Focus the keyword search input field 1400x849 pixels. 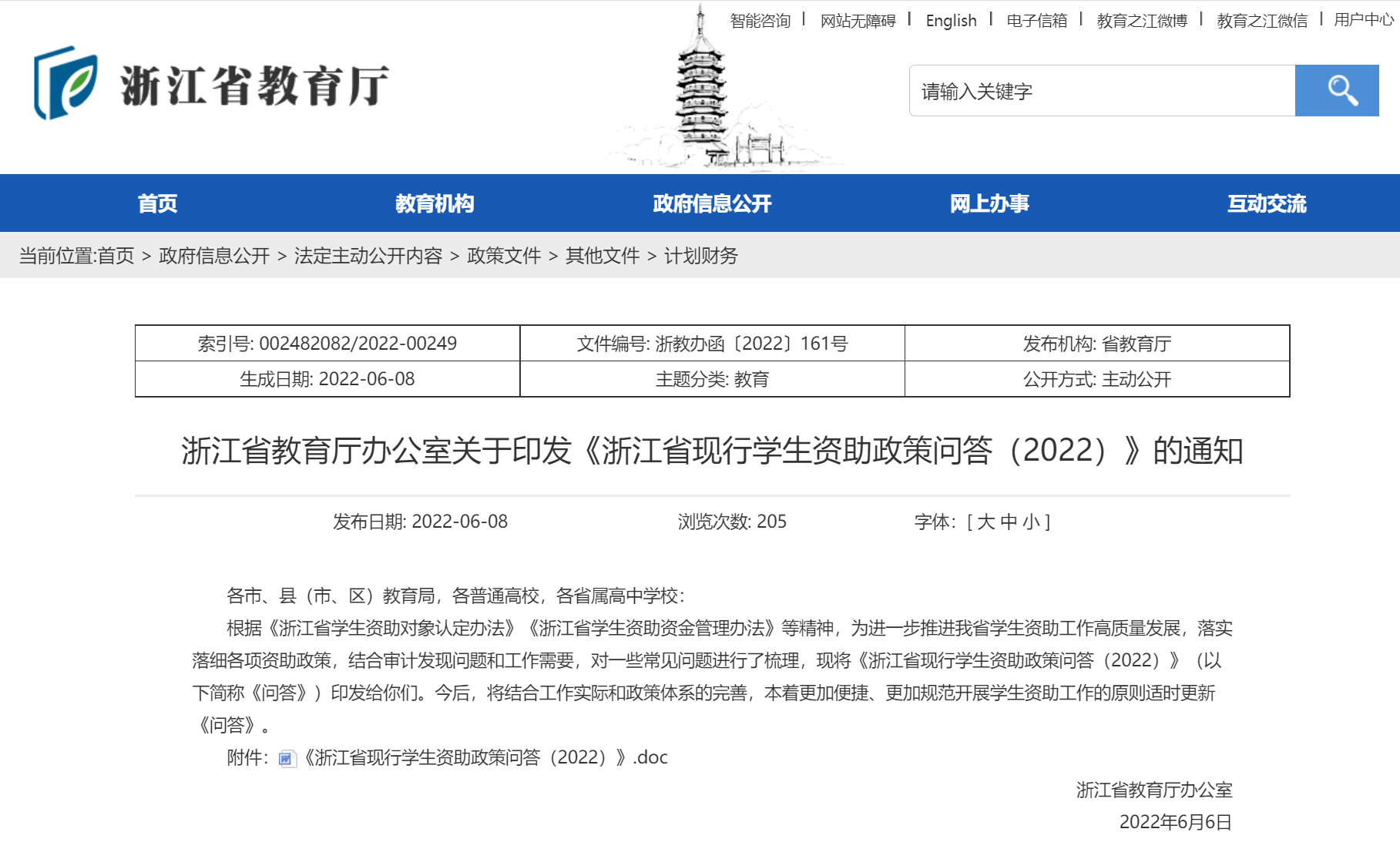pos(1103,91)
